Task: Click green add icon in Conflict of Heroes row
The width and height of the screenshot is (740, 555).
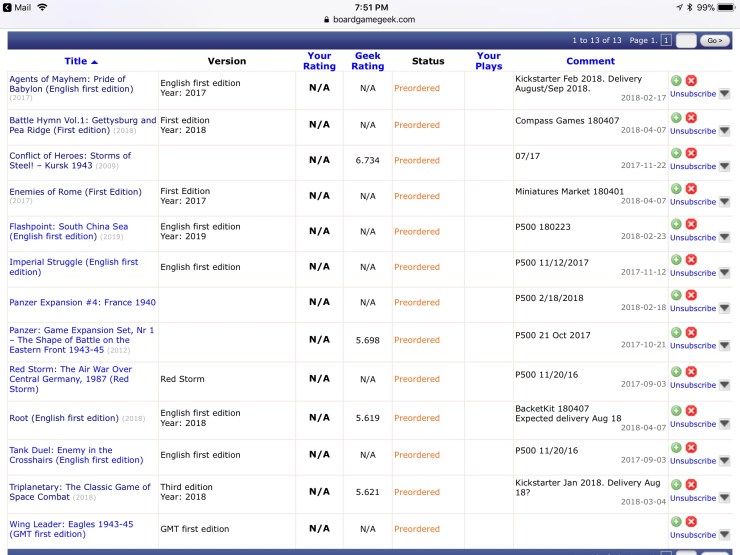Action: click(676, 153)
